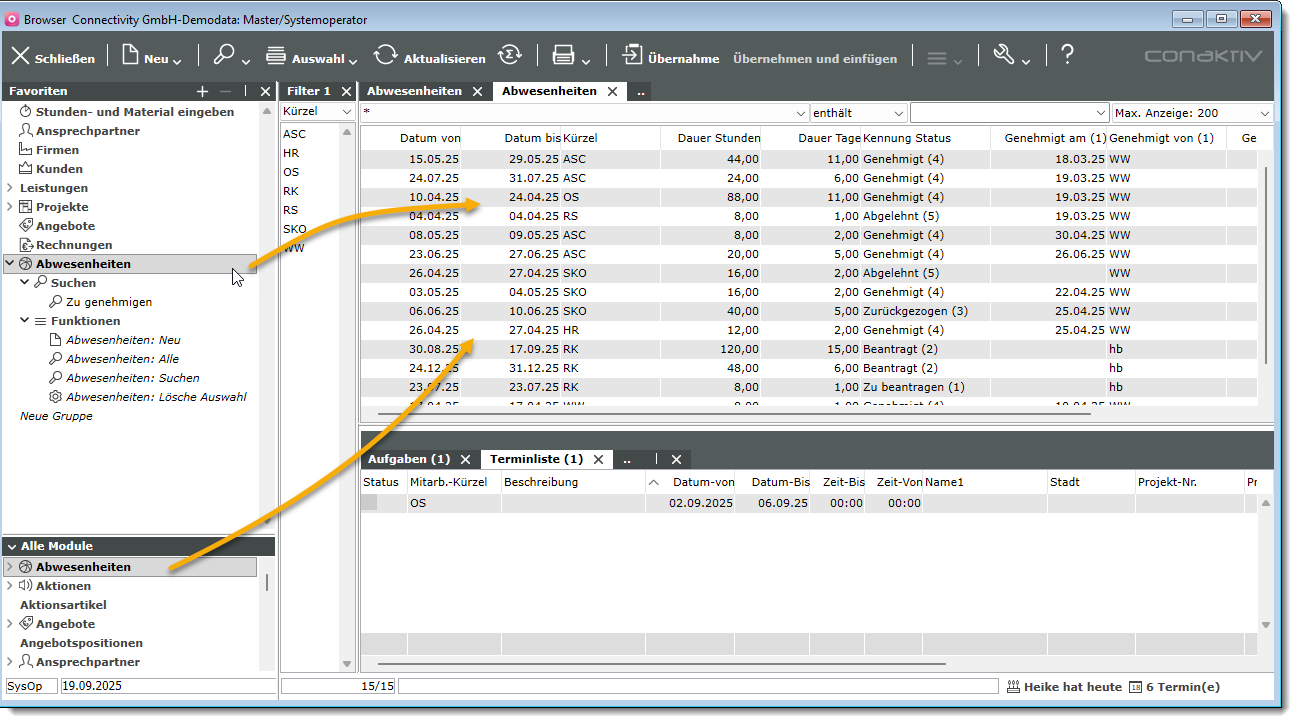Collapse the Abwesenheiten favorites tree node
This screenshot has height=723, width=1297.
click(10, 264)
